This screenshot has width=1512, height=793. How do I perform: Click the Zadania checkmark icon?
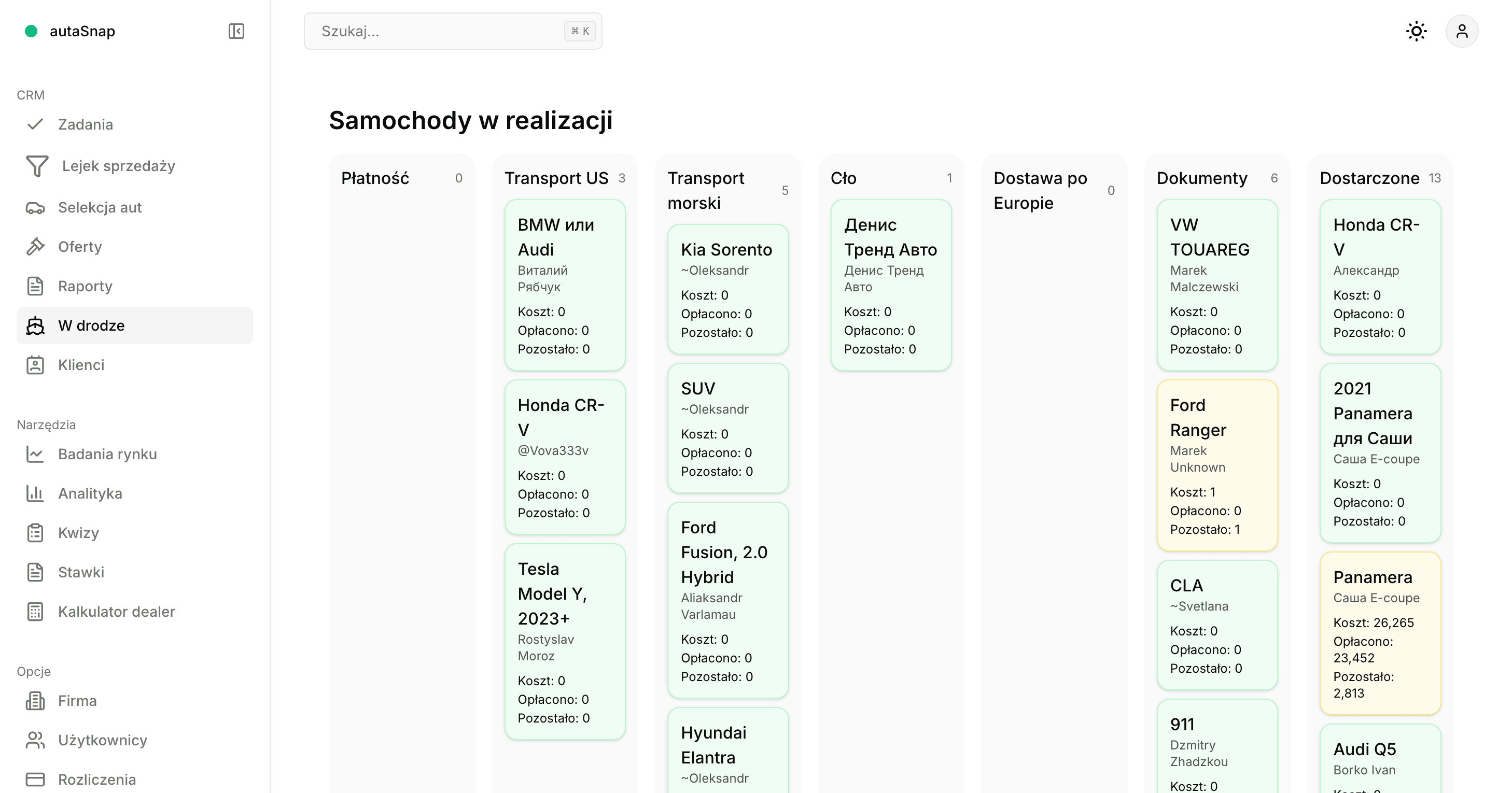click(35, 124)
